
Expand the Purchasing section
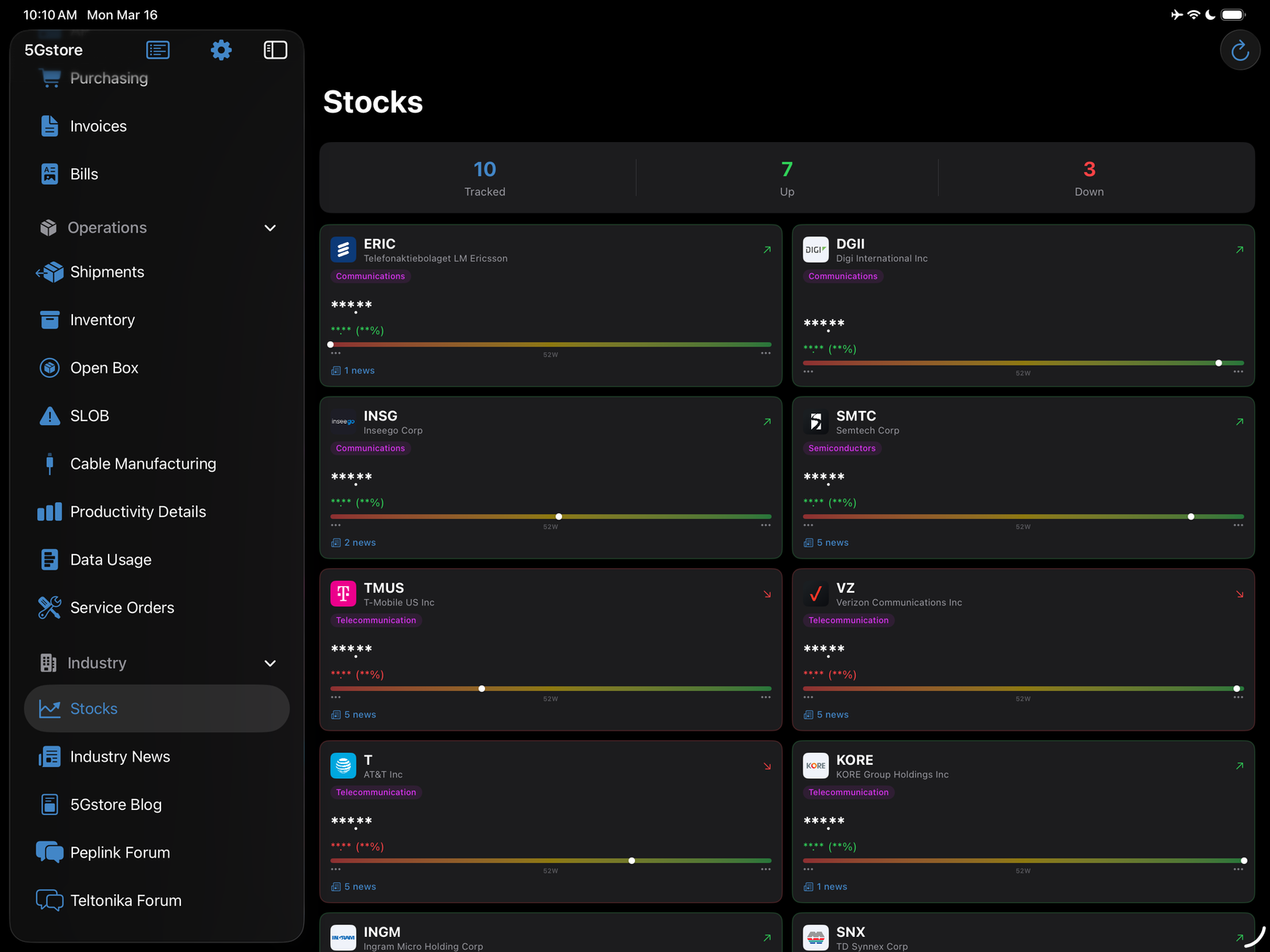click(109, 78)
